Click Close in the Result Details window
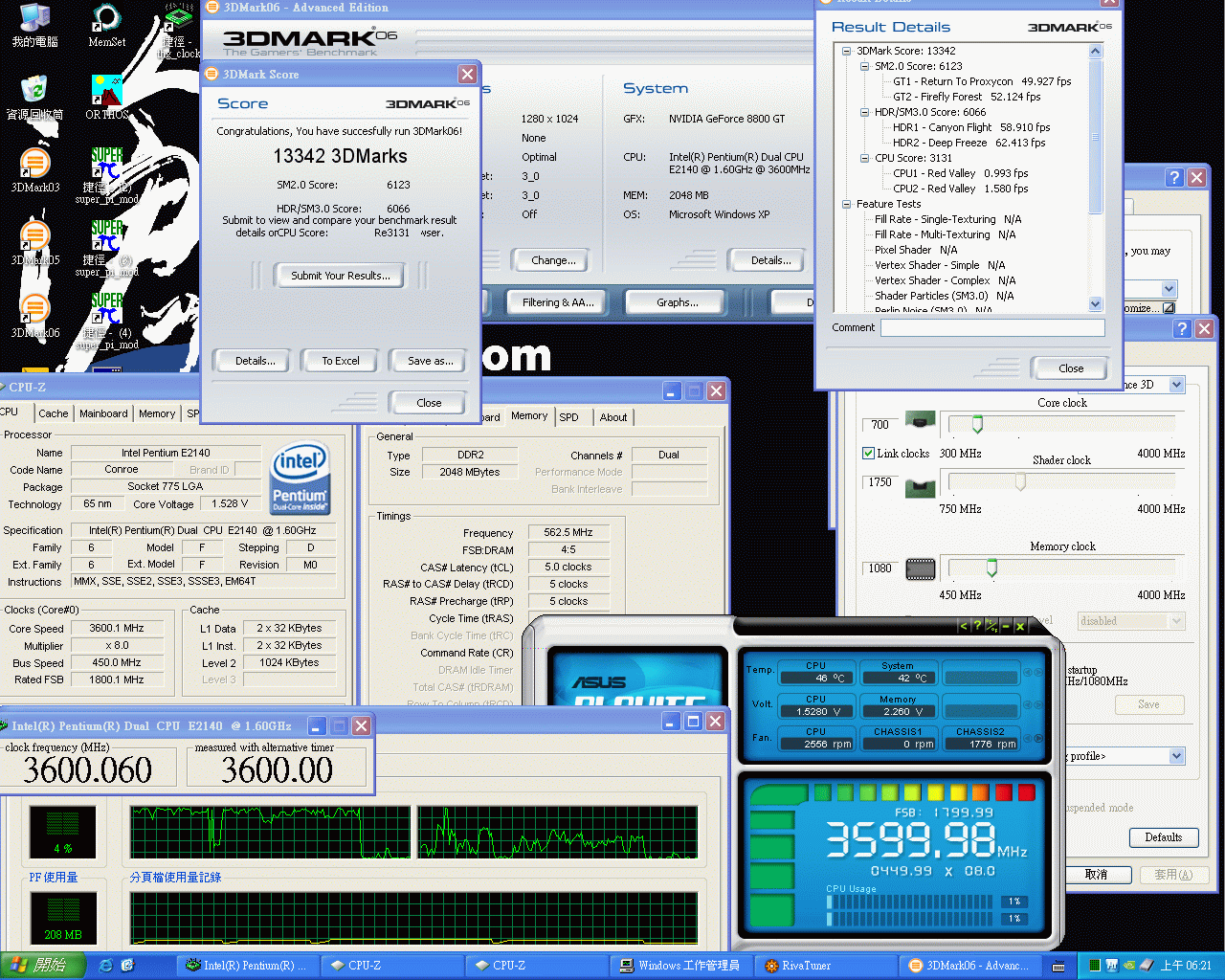 (1071, 368)
